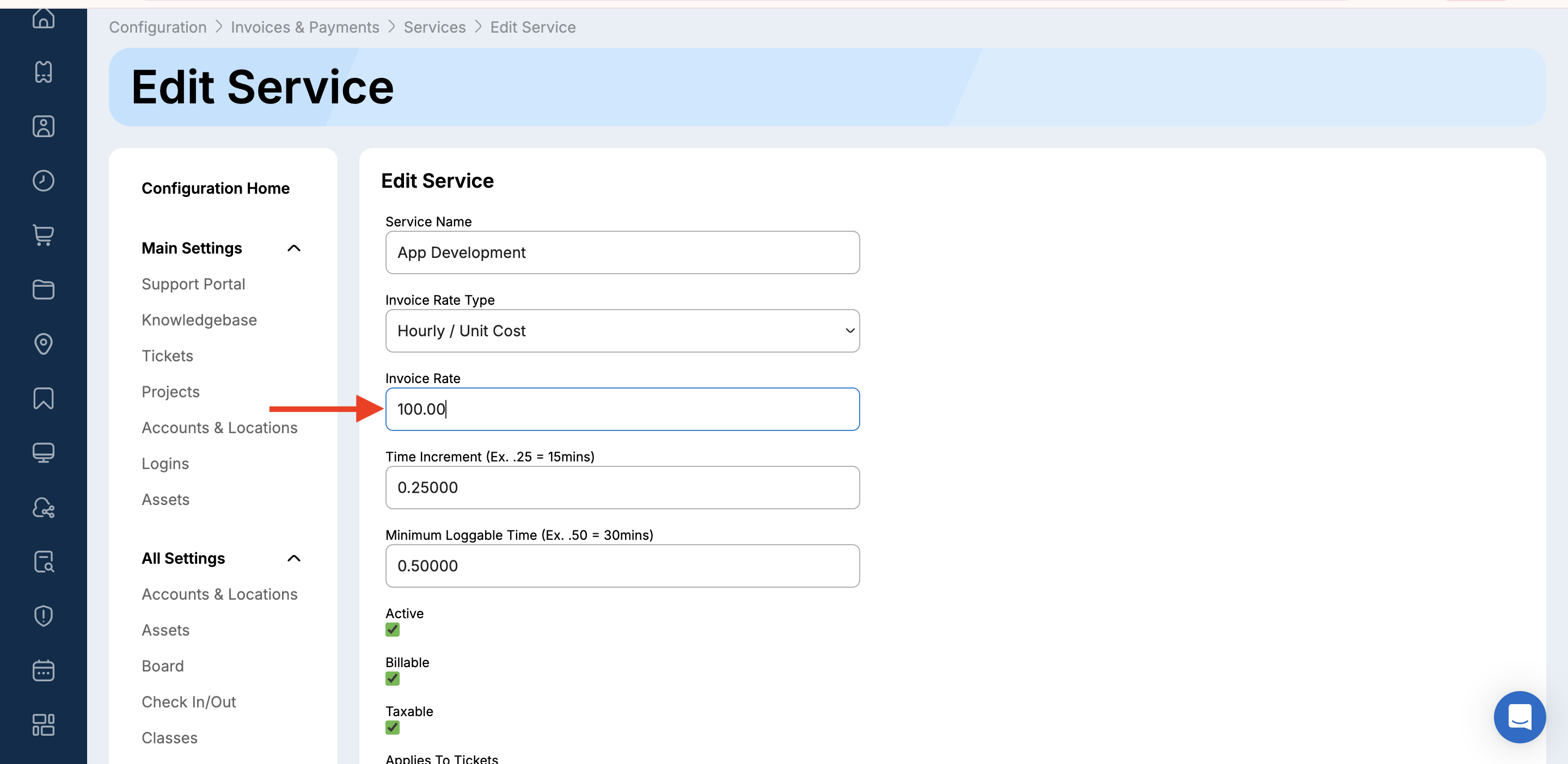Image resolution: width=1568 pixels, height=764 pixels.
Task: Click the Service Name input field
Action: pyautogui.click(x=622, y=252)
